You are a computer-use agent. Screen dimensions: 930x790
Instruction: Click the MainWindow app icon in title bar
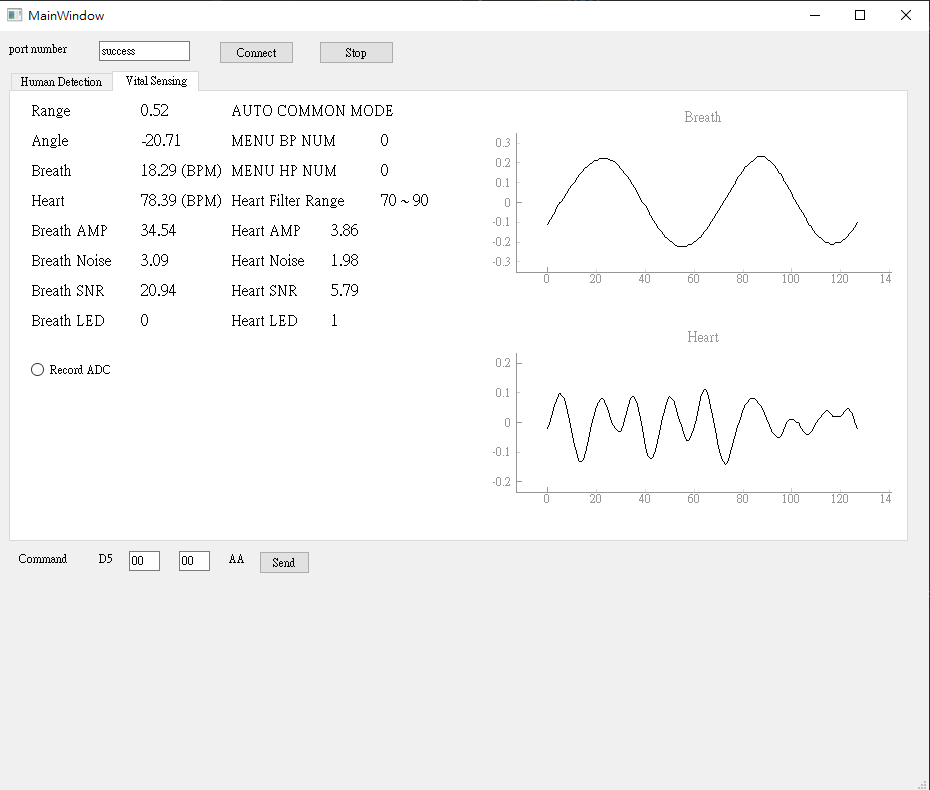(14, 15)
